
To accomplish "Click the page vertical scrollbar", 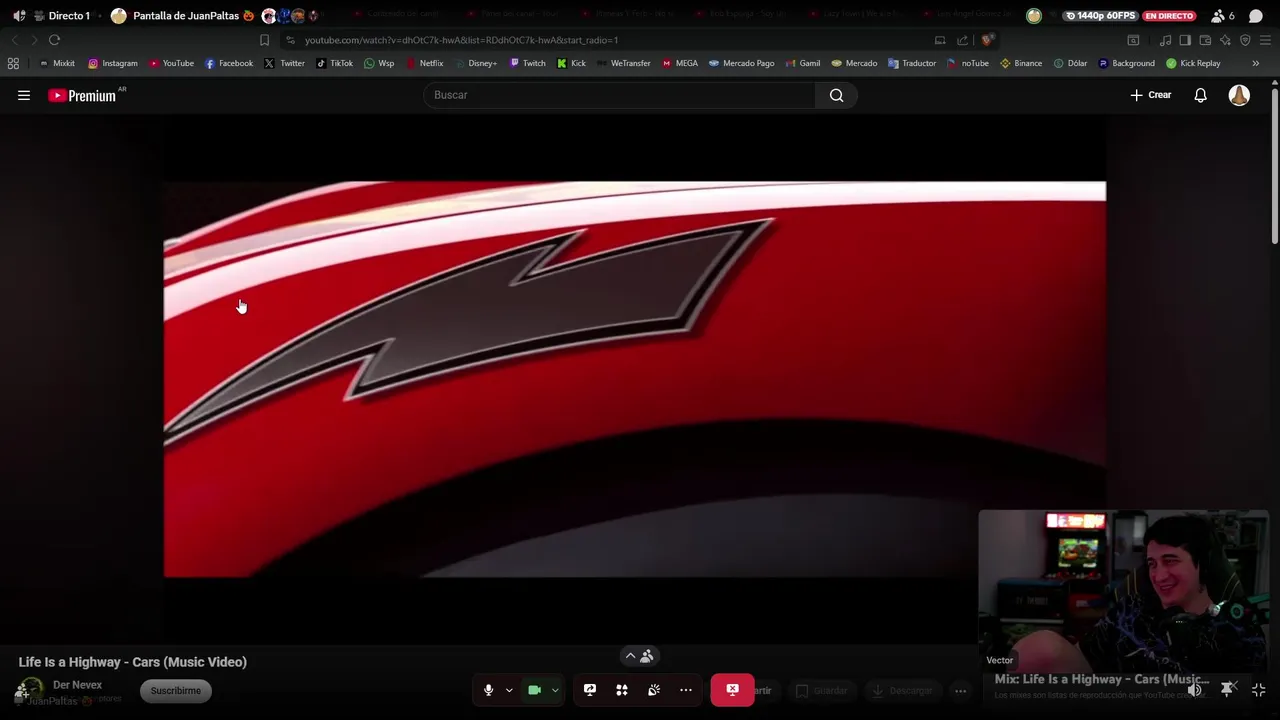I will (x=1275, y=166).
